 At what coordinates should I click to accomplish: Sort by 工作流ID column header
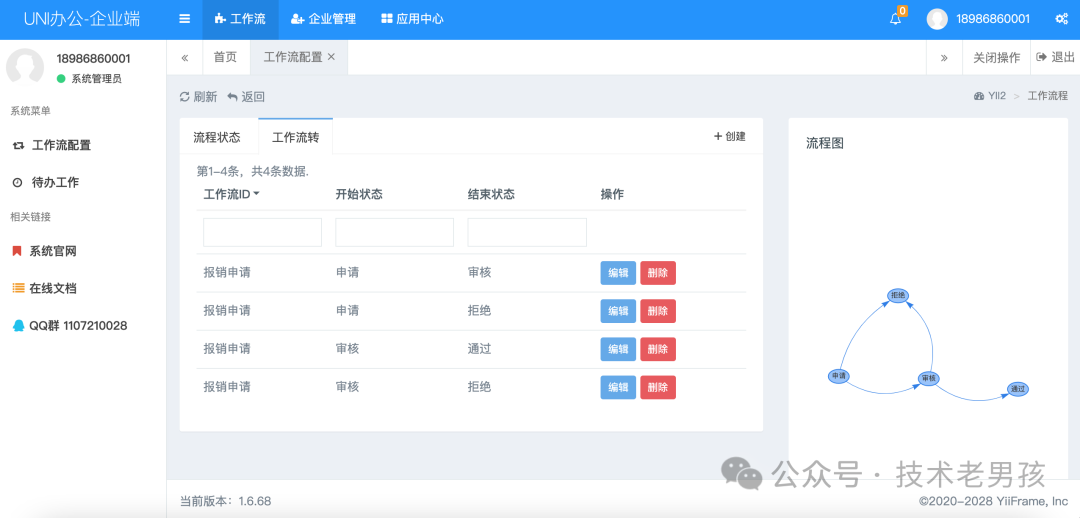coord(231,194)
